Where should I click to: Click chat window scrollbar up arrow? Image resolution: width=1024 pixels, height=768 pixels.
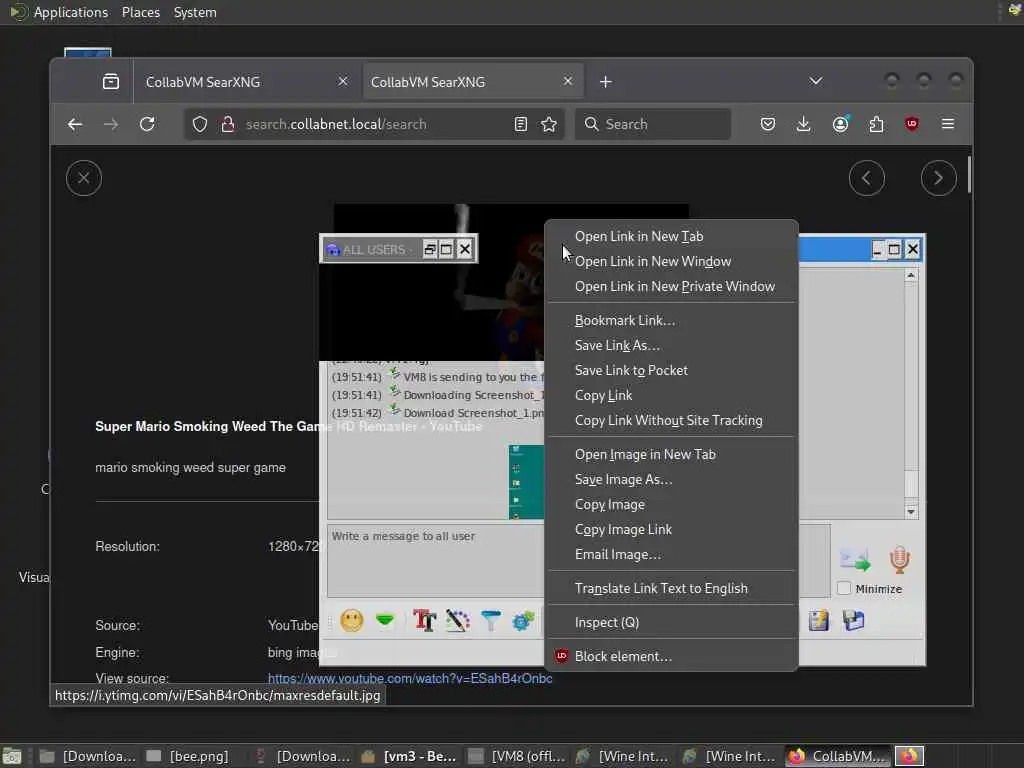(911, 276)
